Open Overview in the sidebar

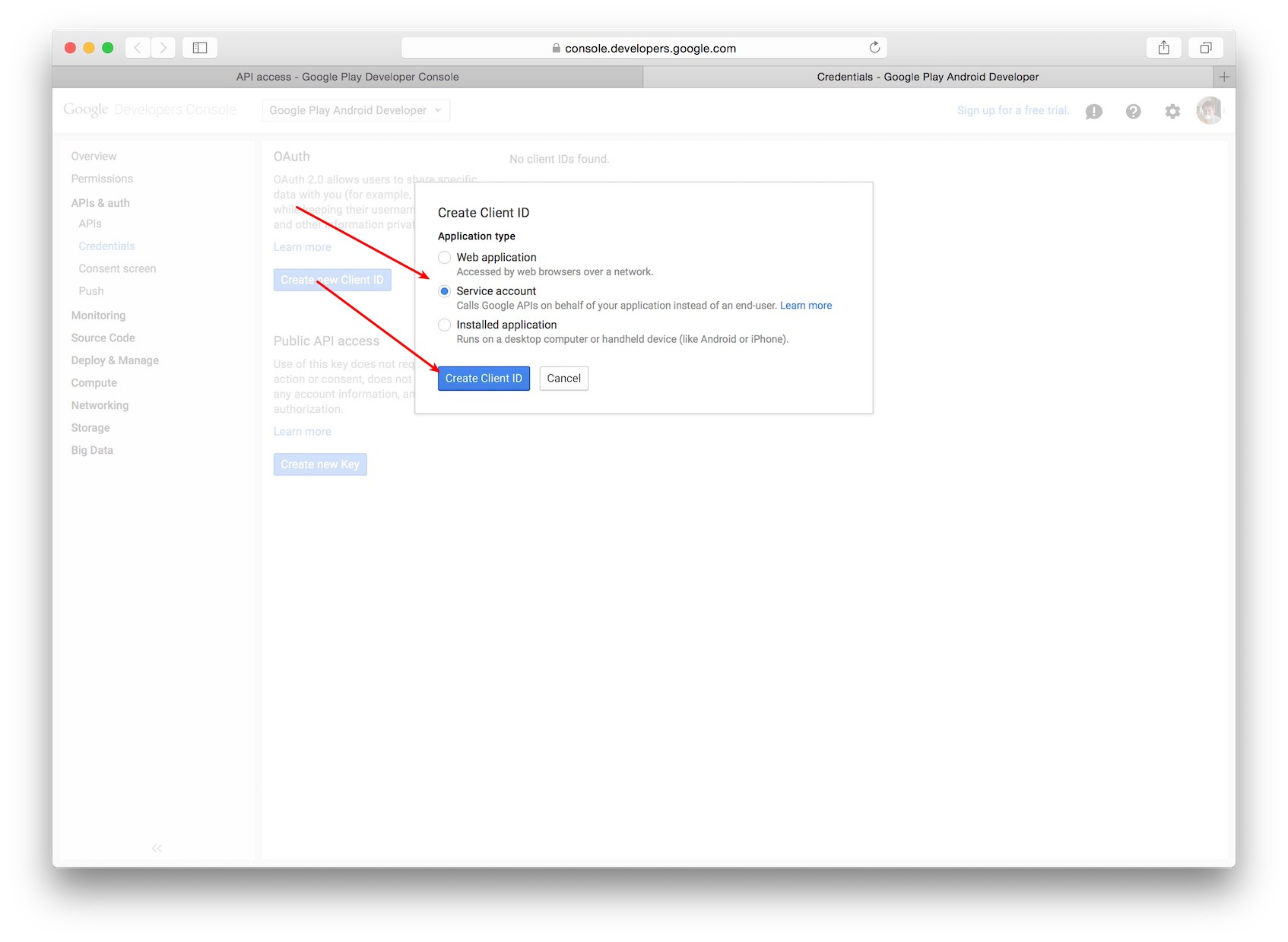click(94, 157)
